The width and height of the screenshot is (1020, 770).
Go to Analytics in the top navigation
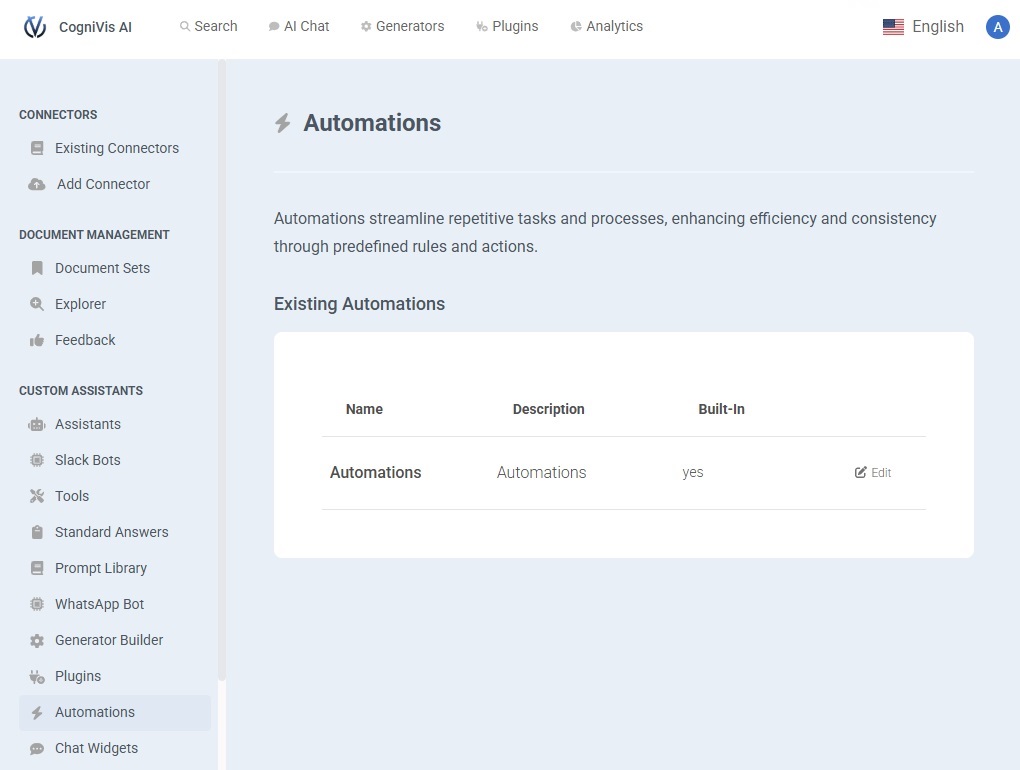(x=606, y=26)
